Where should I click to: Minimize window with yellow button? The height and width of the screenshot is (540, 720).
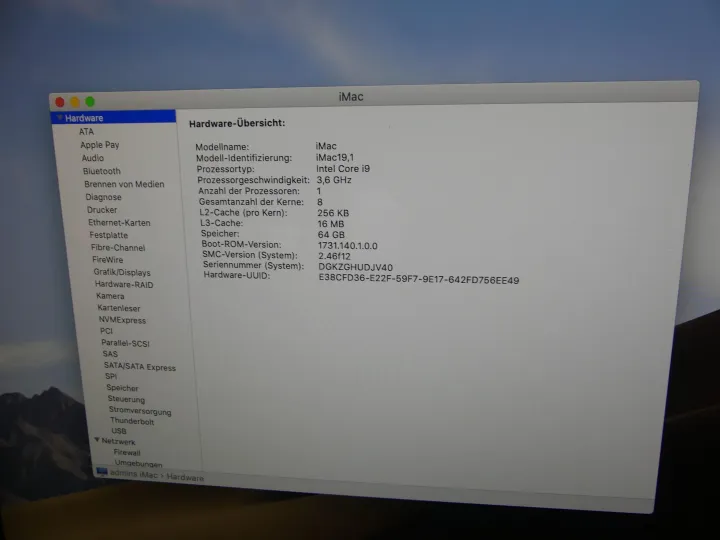coord(75,101)
